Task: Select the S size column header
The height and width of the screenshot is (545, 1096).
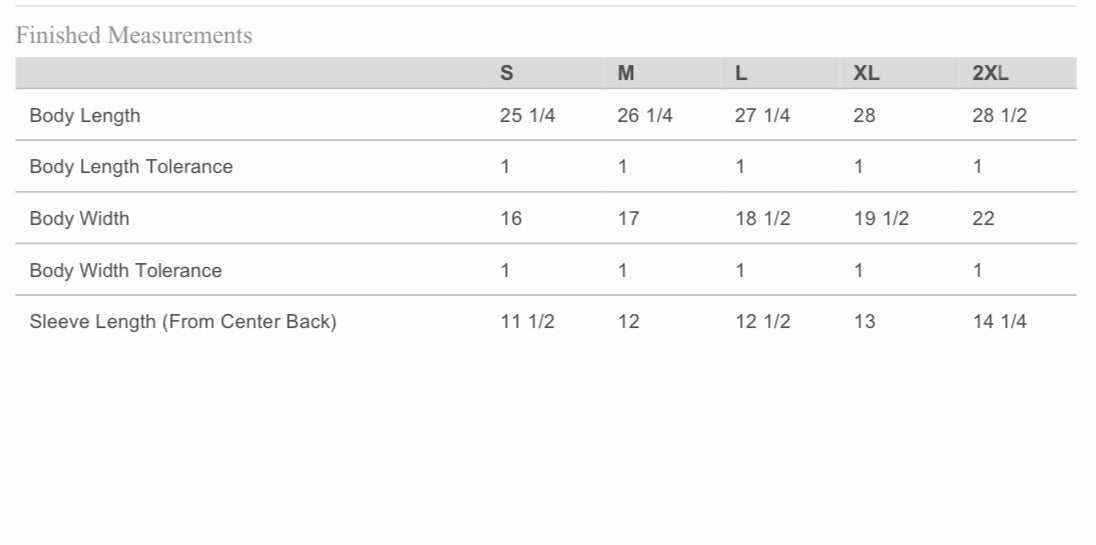Action: pyautogui.click(x=507, y=73)
